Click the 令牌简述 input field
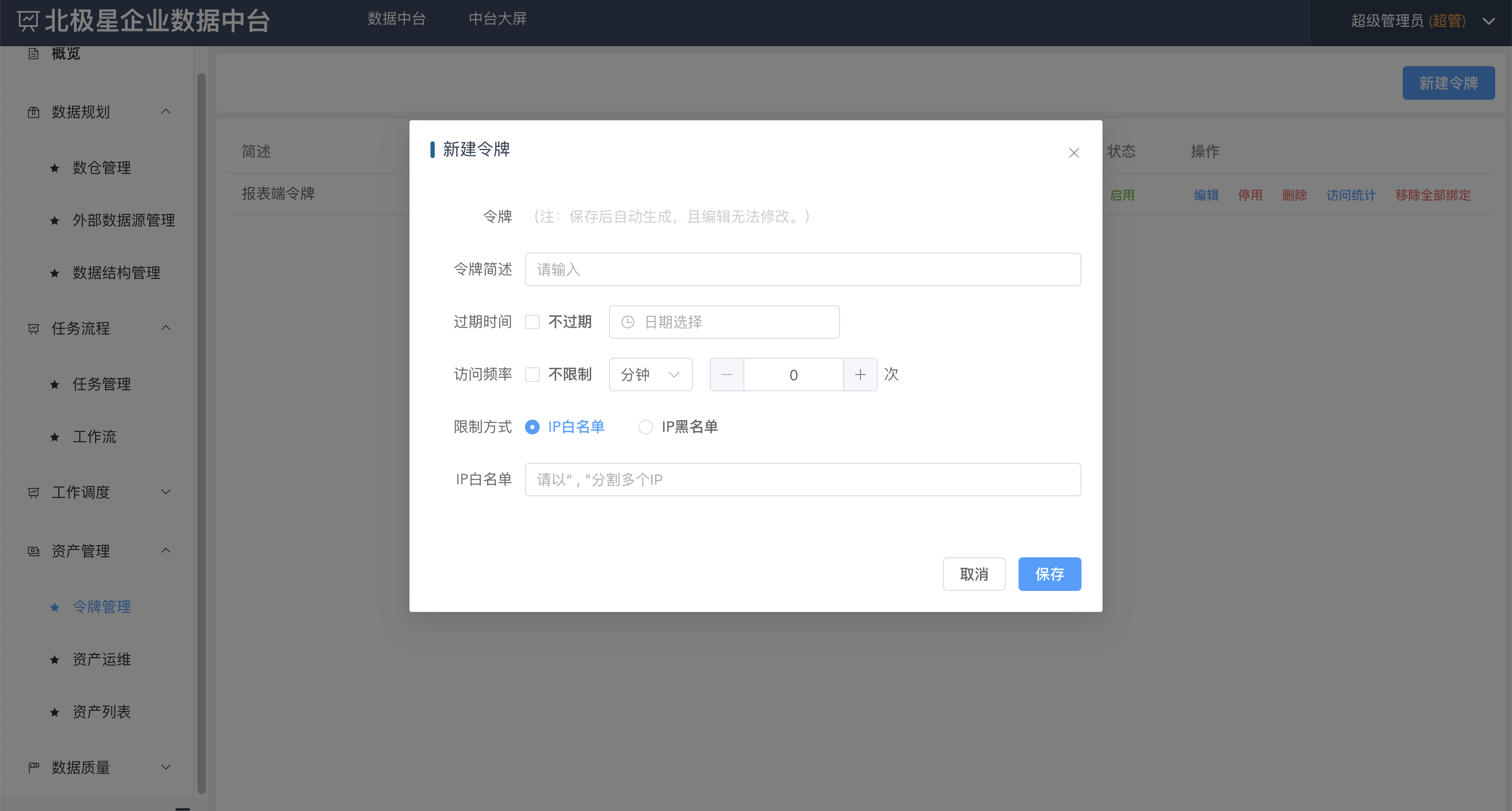Image resolution: width=1512 pixels, height=811 pixels. coord(802,269)
